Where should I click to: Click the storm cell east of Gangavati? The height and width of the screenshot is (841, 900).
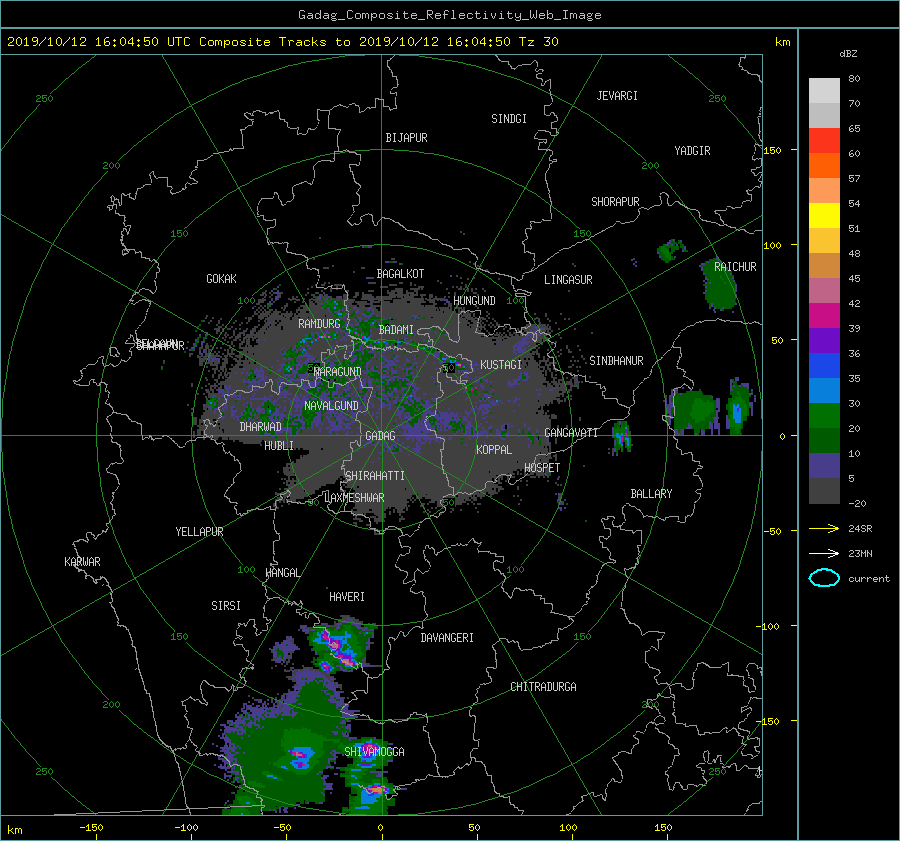coord(621,437)
